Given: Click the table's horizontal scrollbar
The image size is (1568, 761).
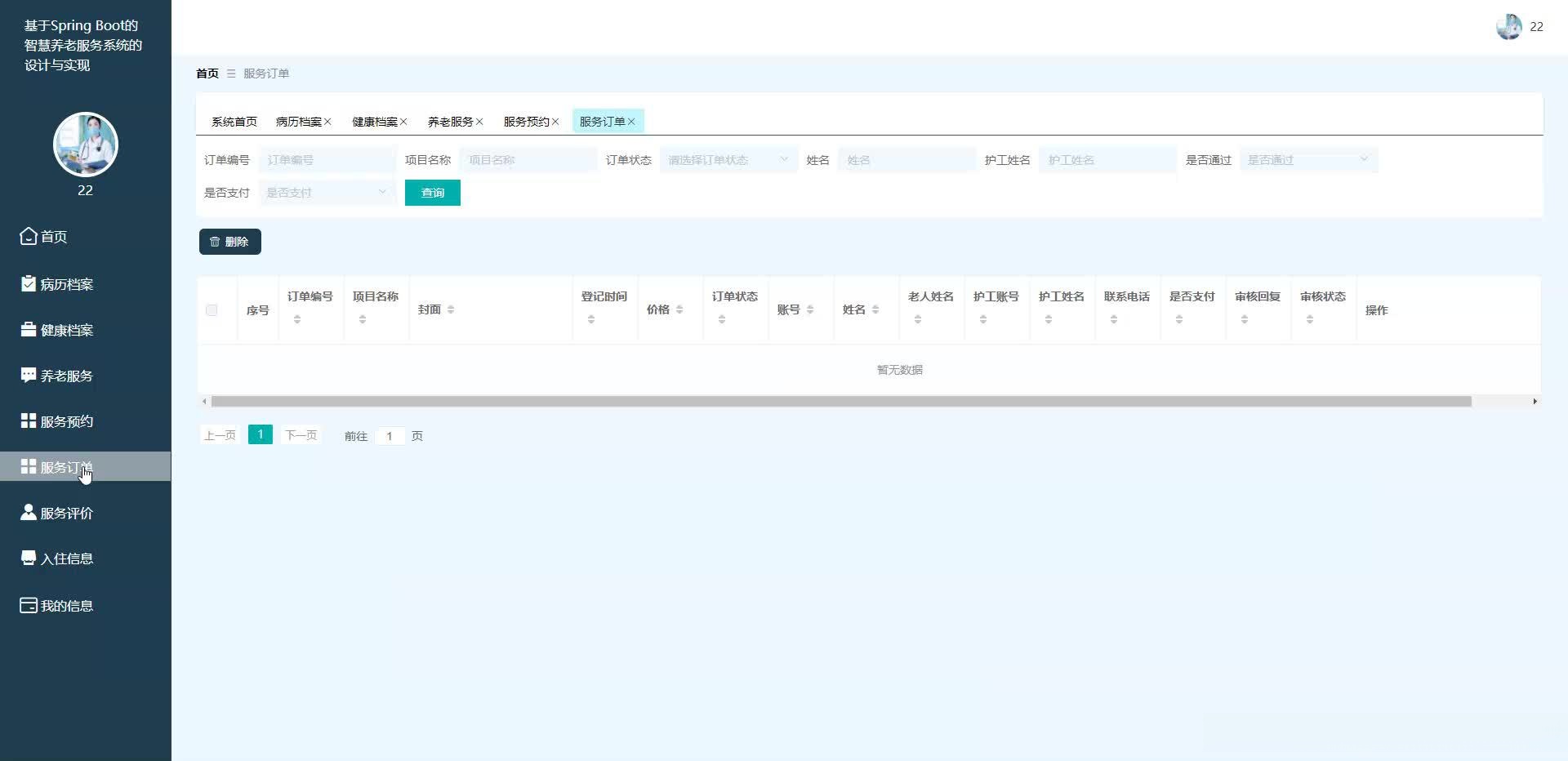Looking at the screenshot, I should click(x=841, y=402).
